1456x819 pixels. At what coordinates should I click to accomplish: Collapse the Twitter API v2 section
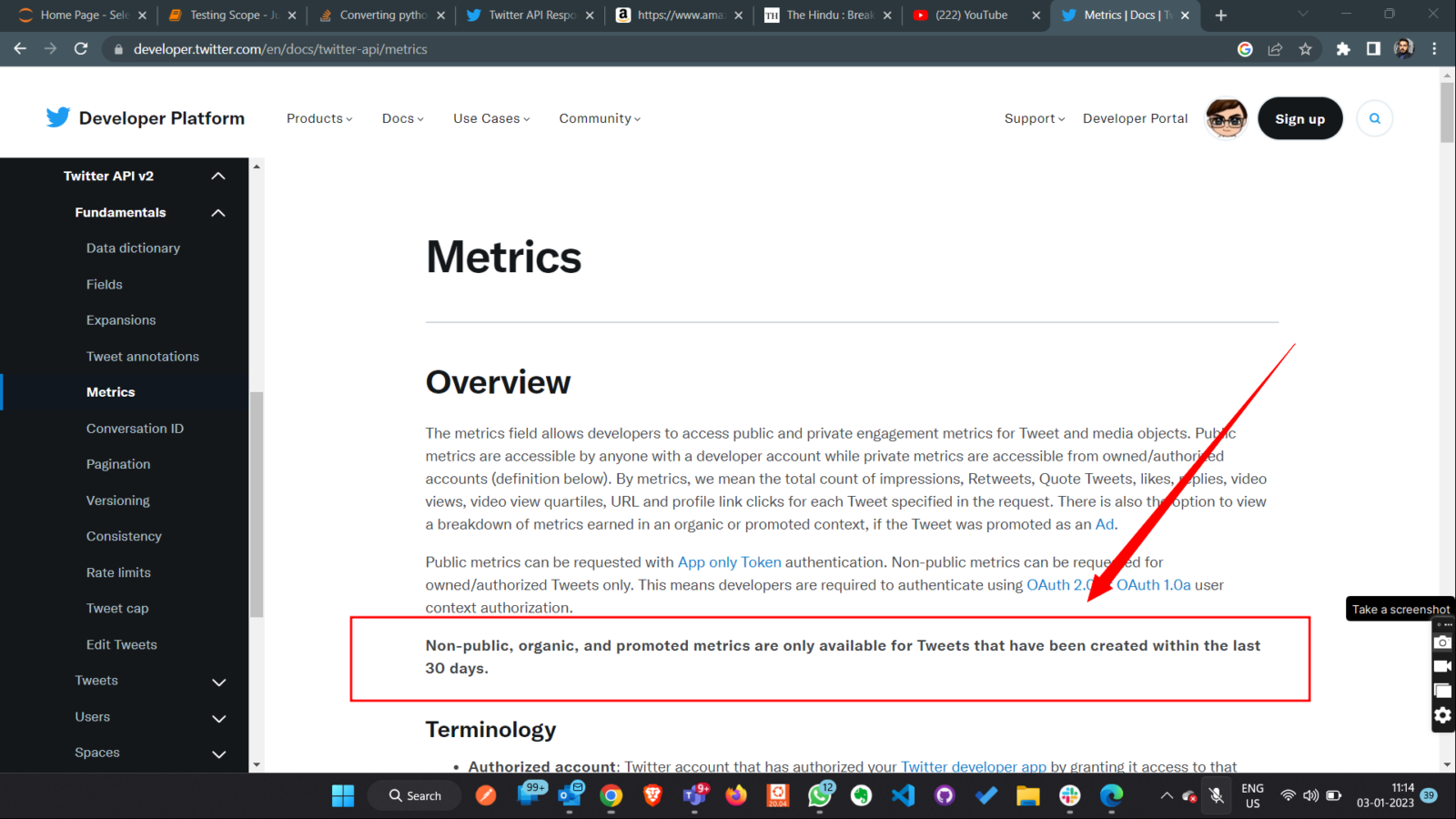click(x=217, y=176)
